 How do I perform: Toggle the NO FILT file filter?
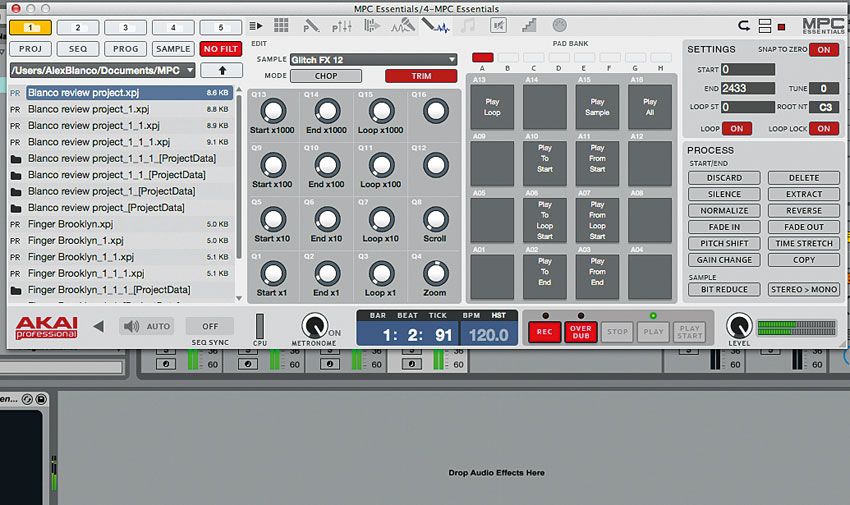221,49
